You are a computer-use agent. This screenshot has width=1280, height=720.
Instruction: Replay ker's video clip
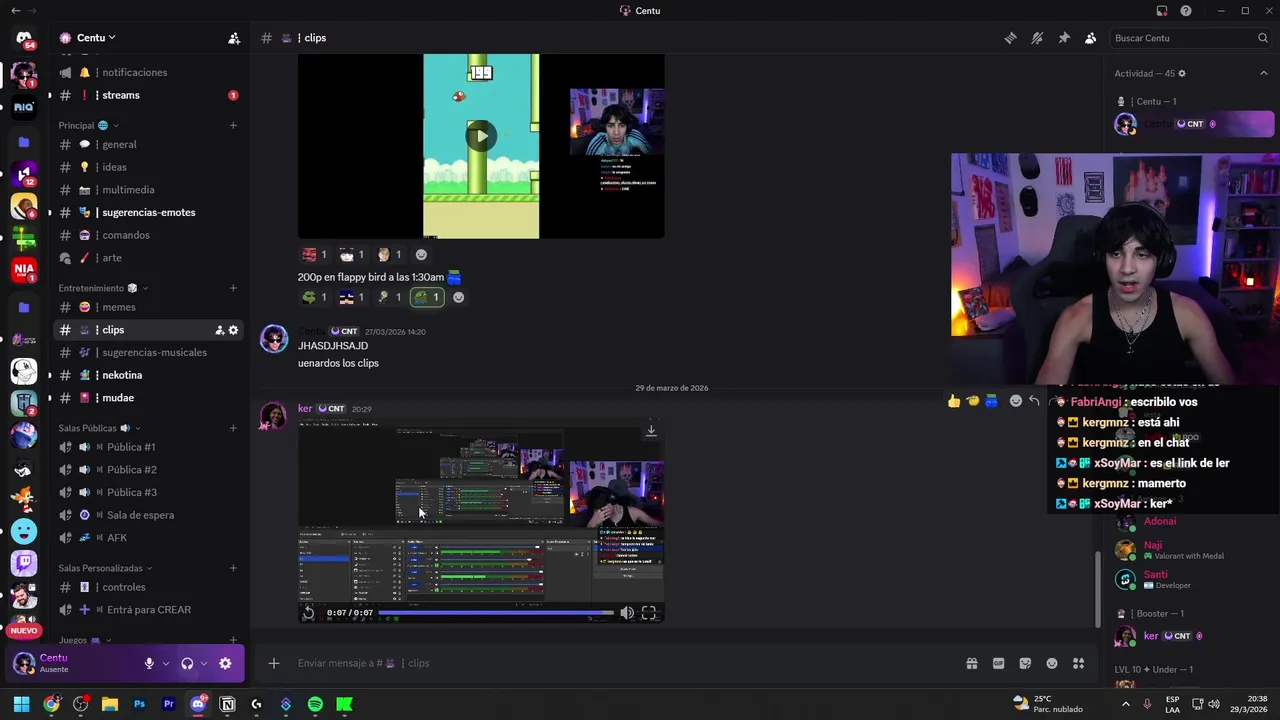[309, 613]
